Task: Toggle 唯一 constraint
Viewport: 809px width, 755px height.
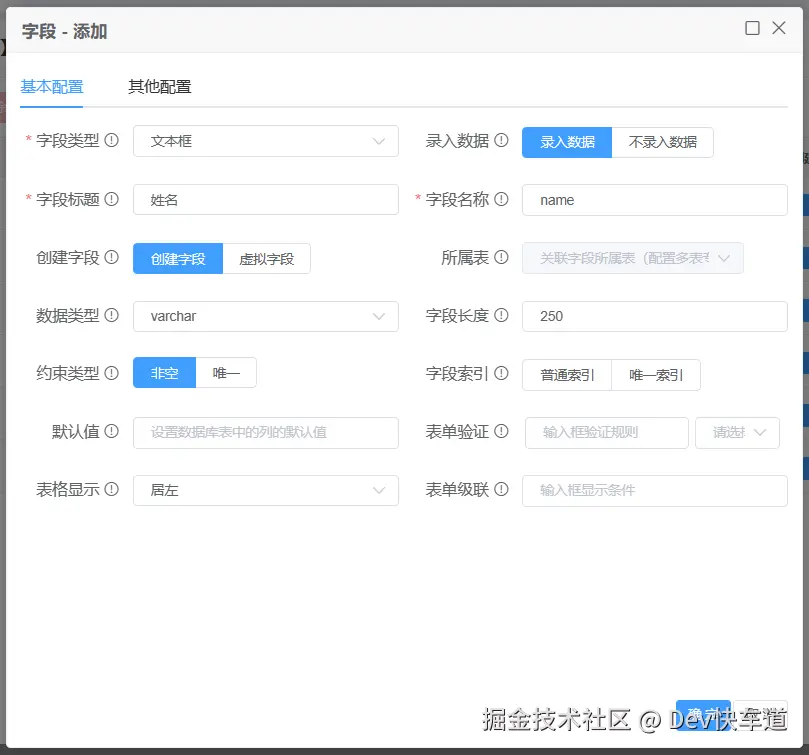Action: (226, 373)
